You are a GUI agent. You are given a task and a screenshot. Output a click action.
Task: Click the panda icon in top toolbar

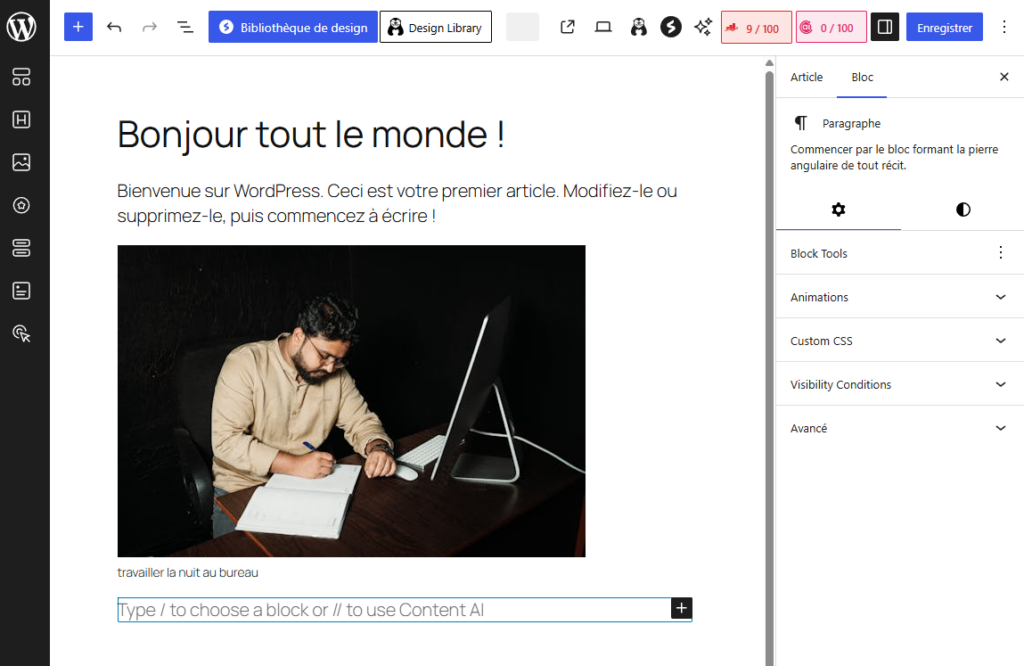639,27
